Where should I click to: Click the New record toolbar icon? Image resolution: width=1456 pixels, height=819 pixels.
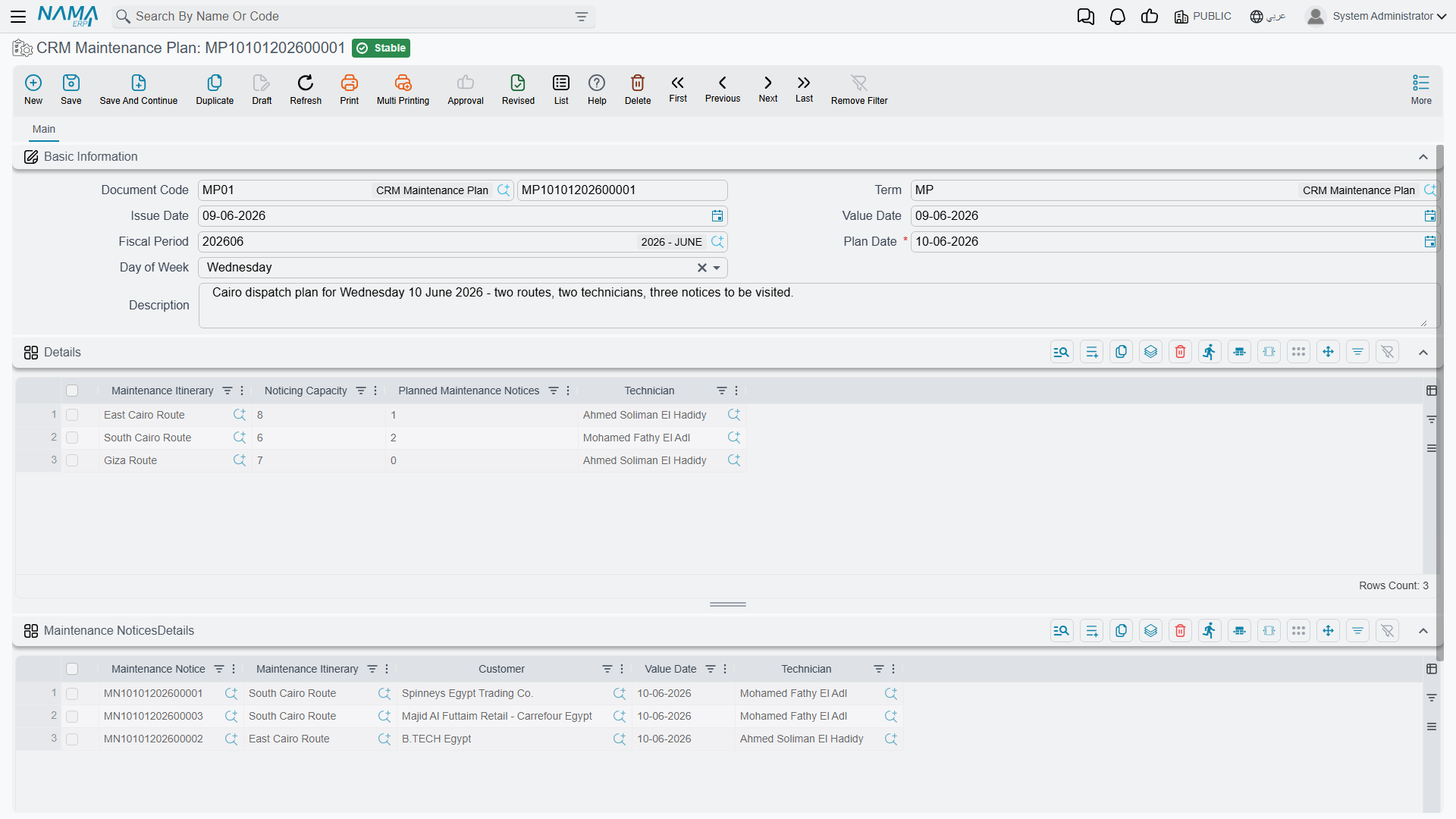[x=33, y=89]
